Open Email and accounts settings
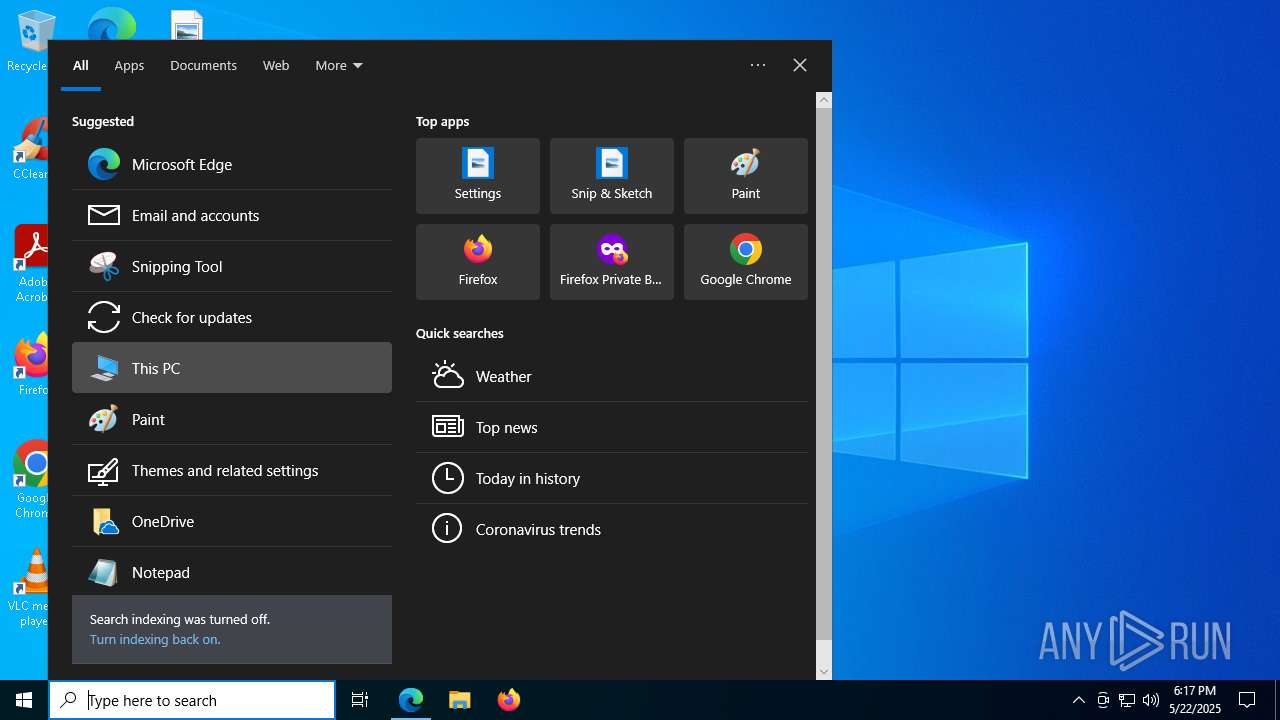 coord(232,215)
